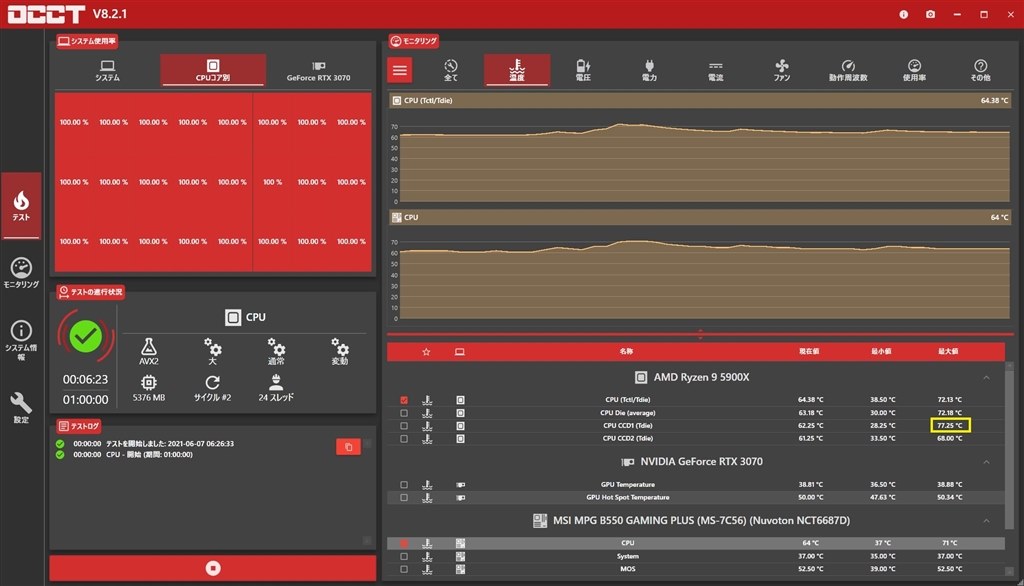Viewport: 1024px width, 586px height.
Task: Click thermometer icon in the System row
Action: click(427, 557)
